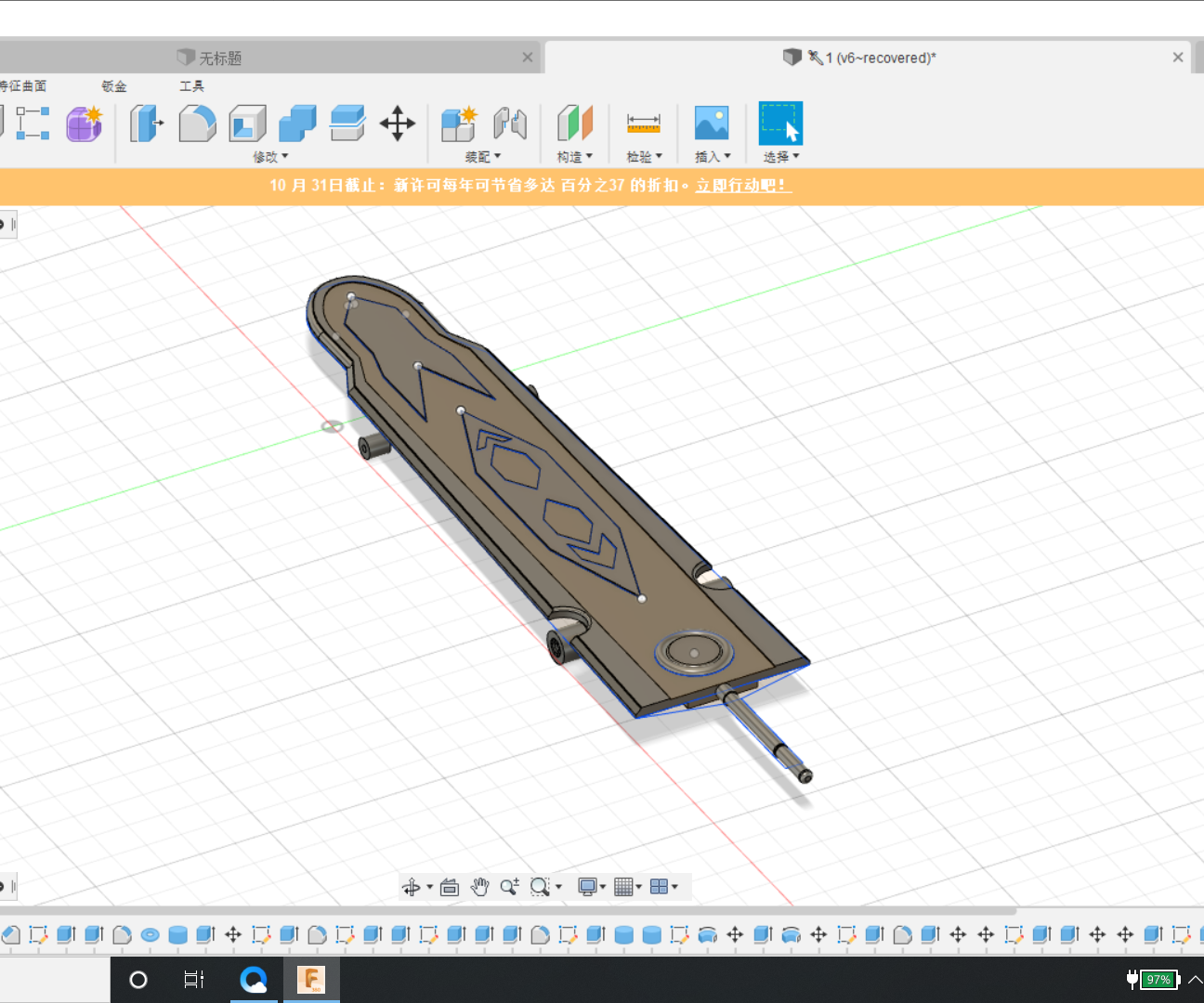This screenshot has width=1204, height=1003.
Task: Open Windows Task View on the taskbar
Action: pyautogui.click(x=193, y=979)
